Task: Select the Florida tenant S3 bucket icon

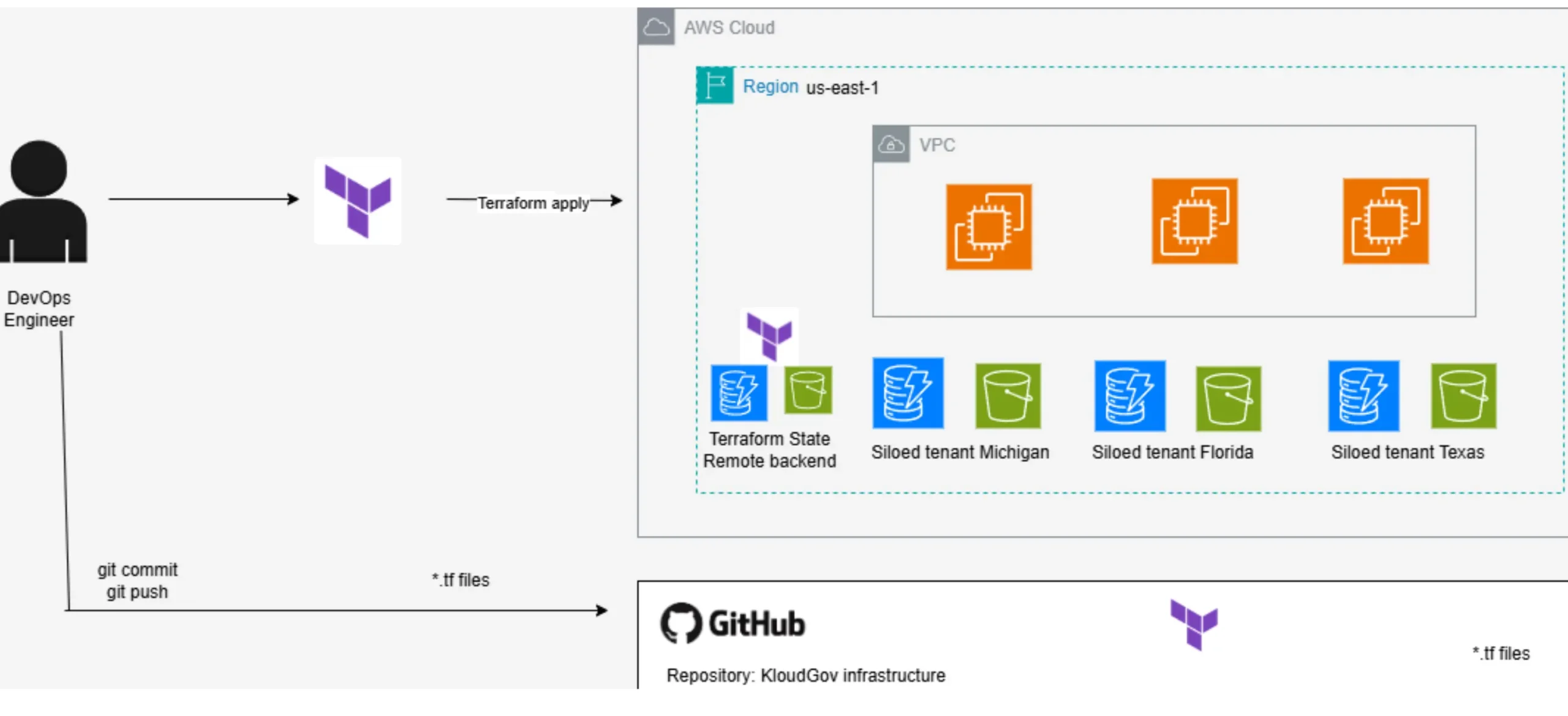Action: tap(1228, 399)
